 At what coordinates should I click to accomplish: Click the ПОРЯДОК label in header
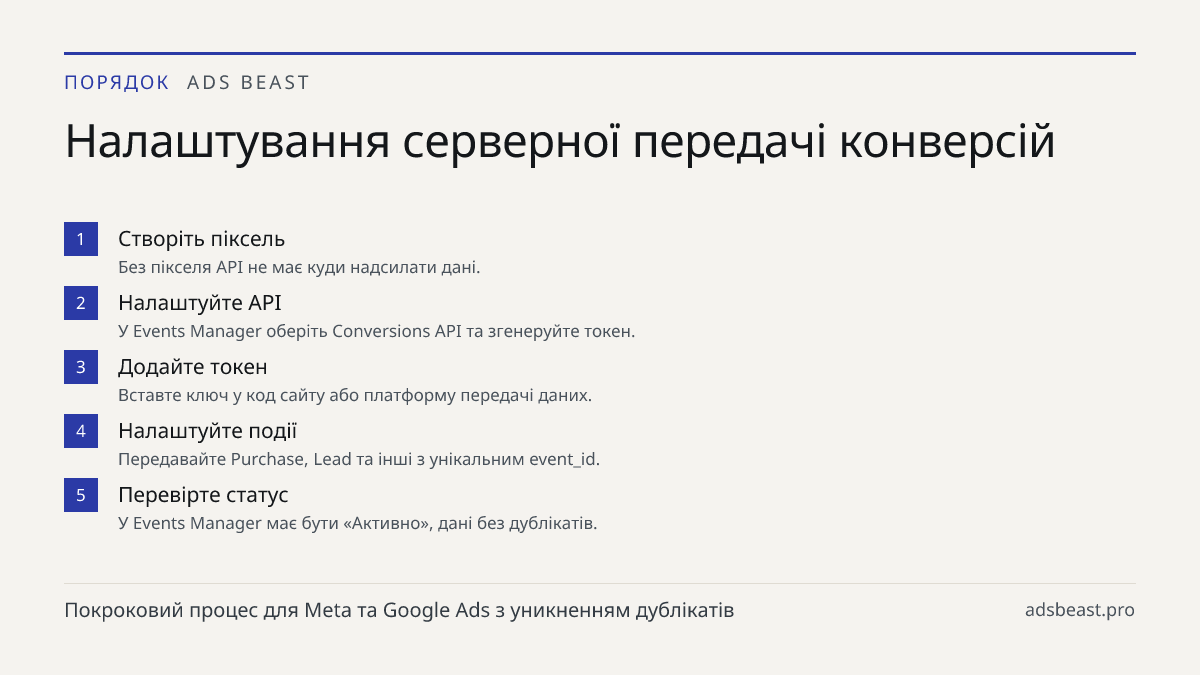tap(117, 83)
